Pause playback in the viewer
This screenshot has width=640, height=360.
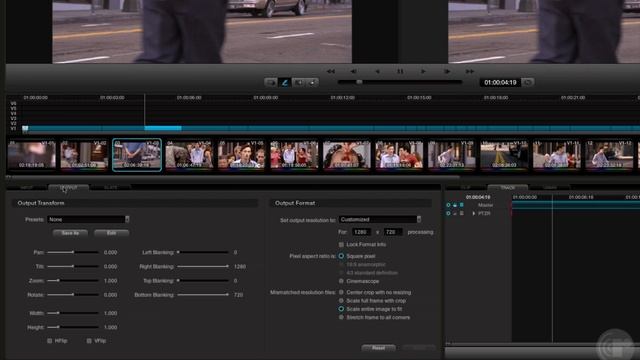[400, 71]
